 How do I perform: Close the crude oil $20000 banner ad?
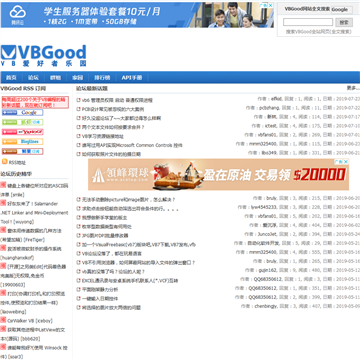[x=346, y=162]
